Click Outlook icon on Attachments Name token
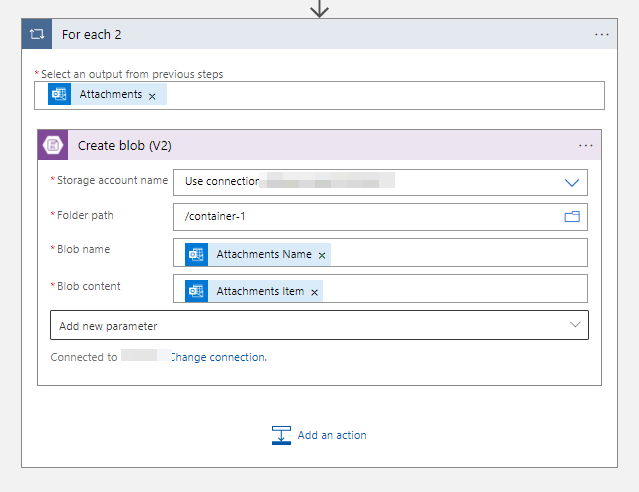Screen dimensions: 639x492 click(196, 254)
